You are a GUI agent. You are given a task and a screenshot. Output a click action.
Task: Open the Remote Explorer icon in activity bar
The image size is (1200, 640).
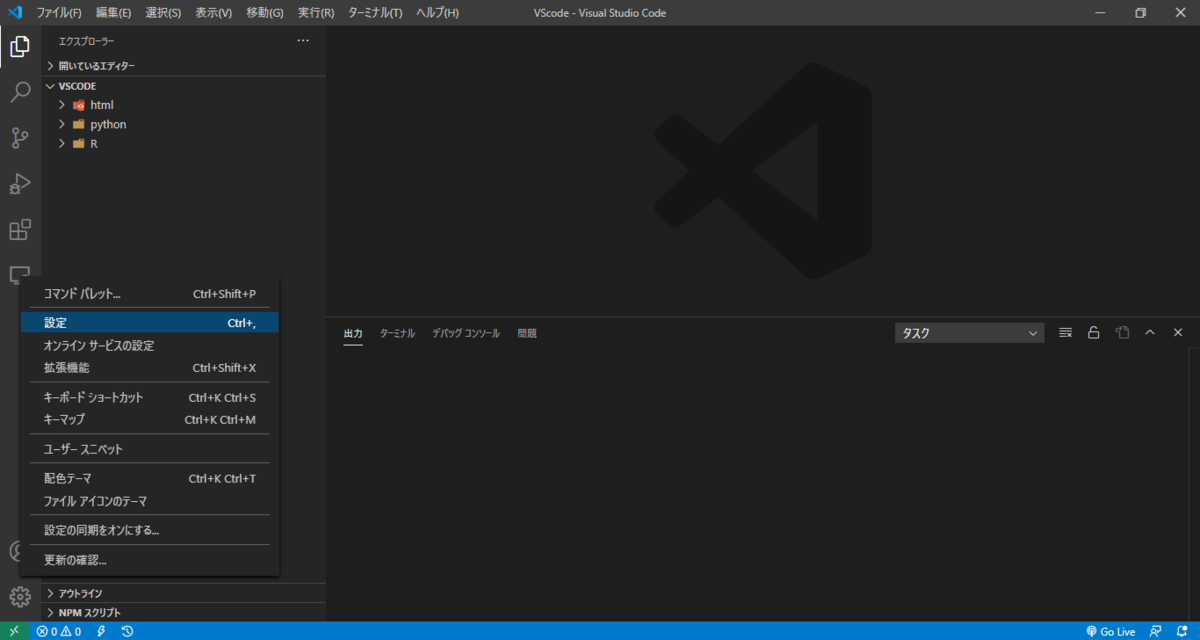pyautogui.click(x=20, y=274)
